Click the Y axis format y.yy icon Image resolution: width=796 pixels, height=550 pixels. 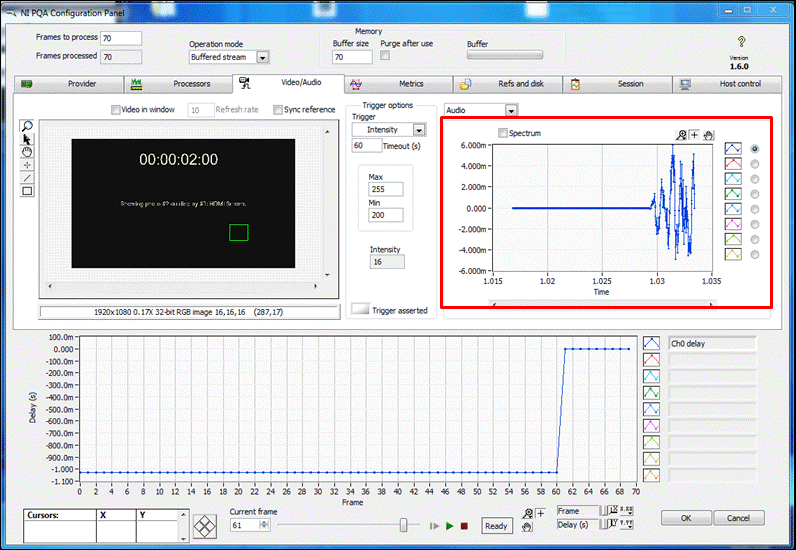pos(627,524)
